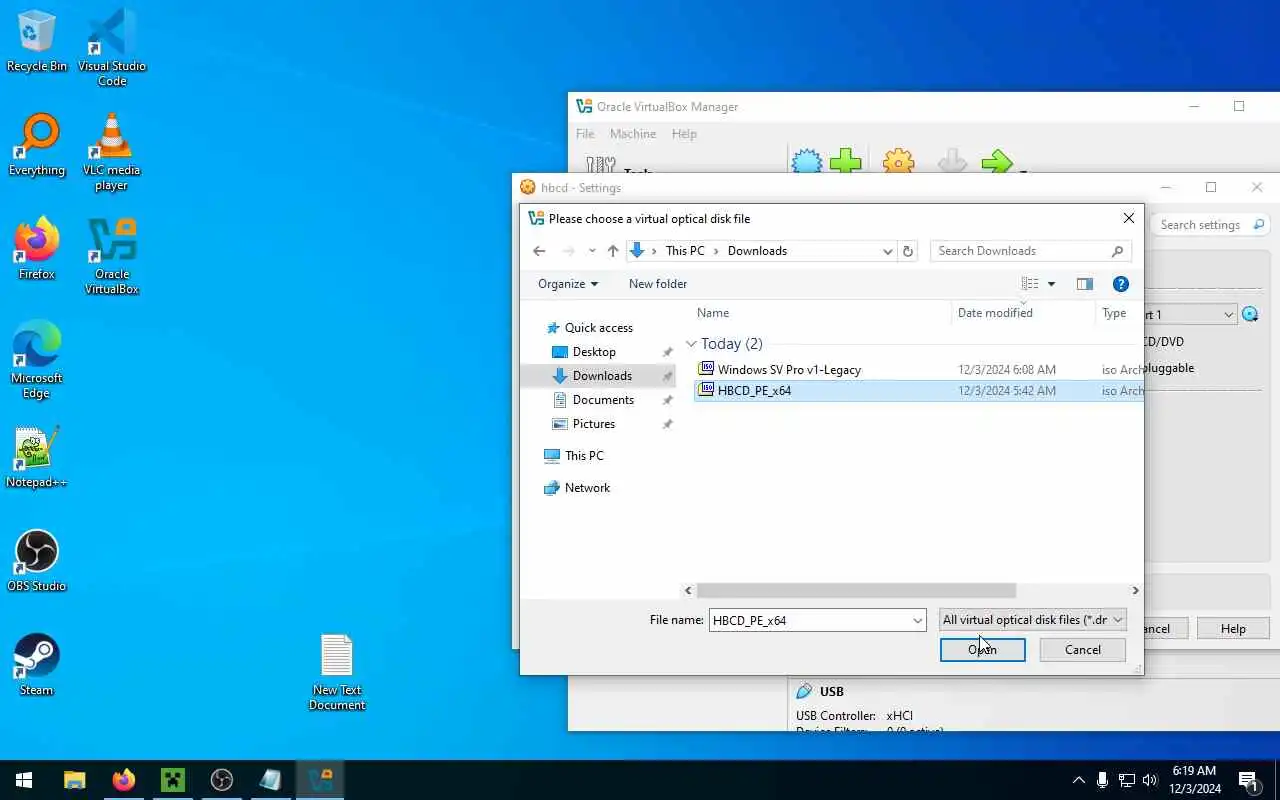Click the Open button

(982, 650)
